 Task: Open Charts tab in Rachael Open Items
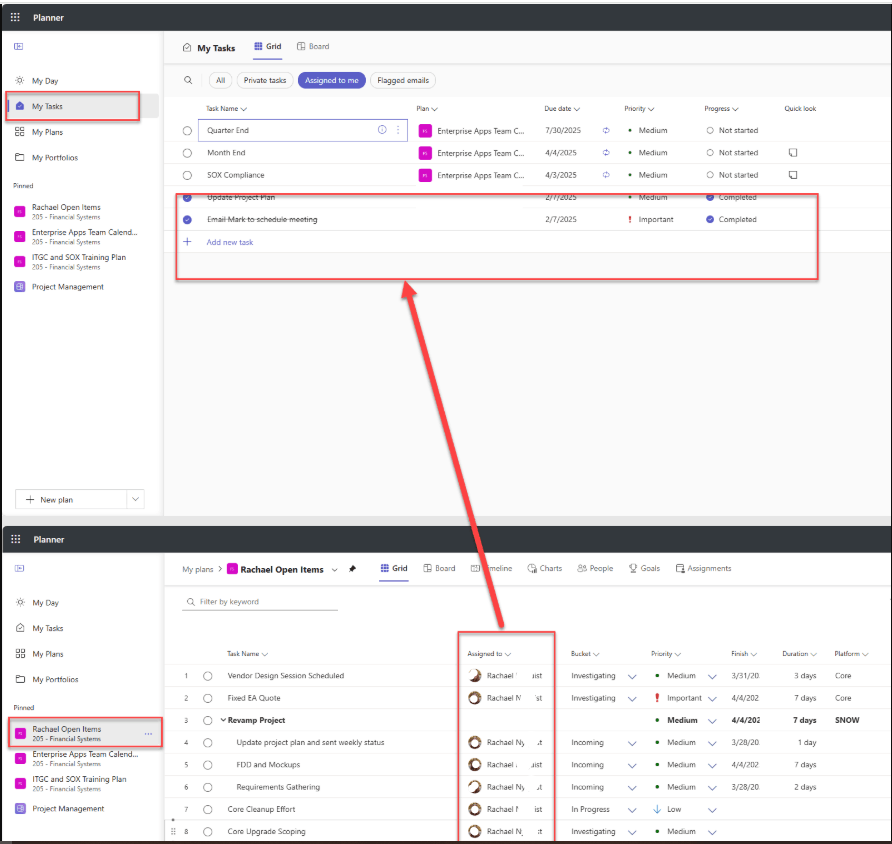pos(544,568)
